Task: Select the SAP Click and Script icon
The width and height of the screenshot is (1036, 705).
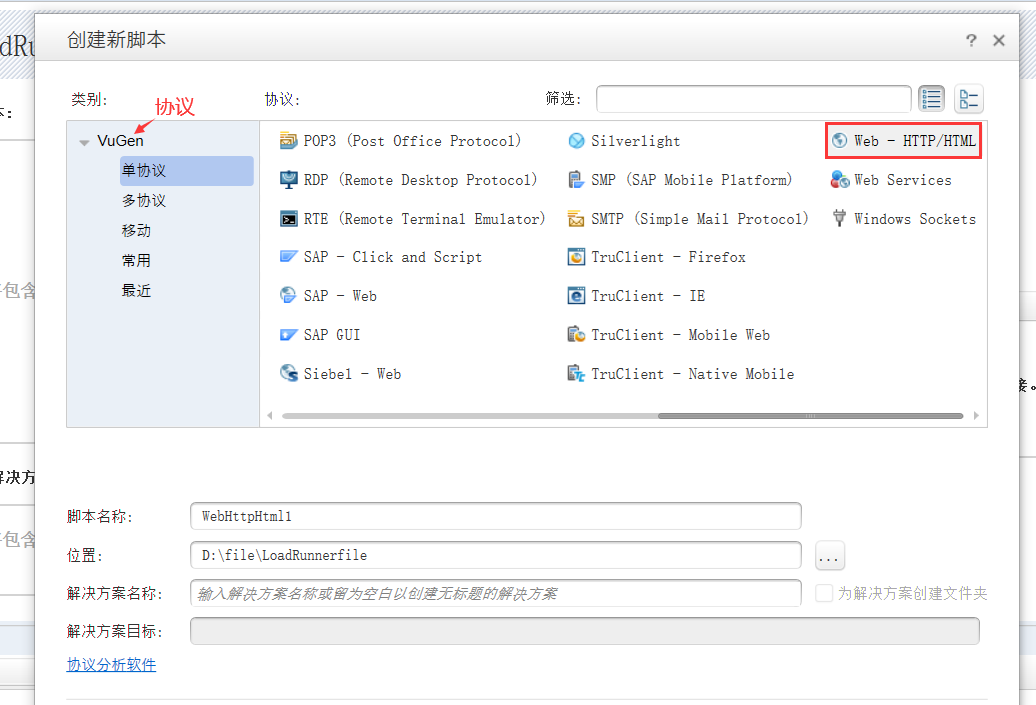Action: coord(288,257)
